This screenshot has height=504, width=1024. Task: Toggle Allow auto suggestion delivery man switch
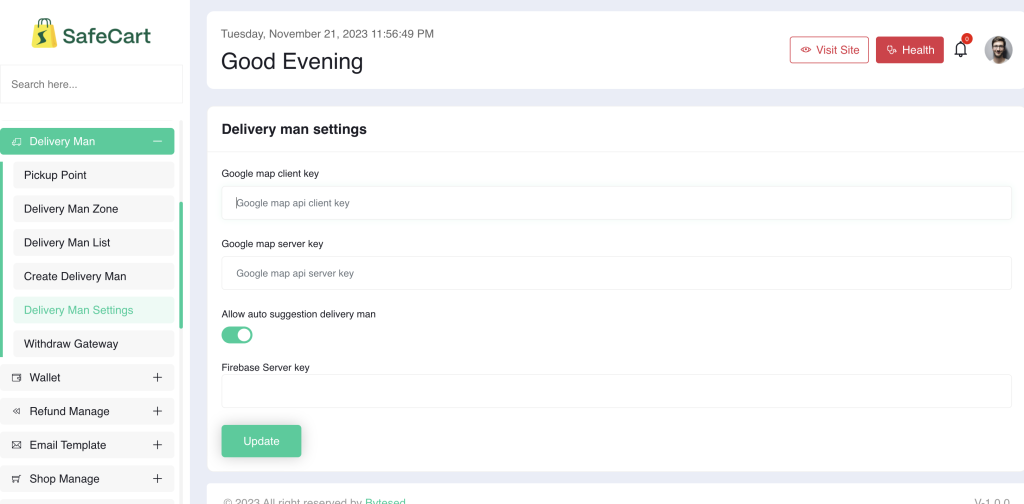(x=236, y=335)
